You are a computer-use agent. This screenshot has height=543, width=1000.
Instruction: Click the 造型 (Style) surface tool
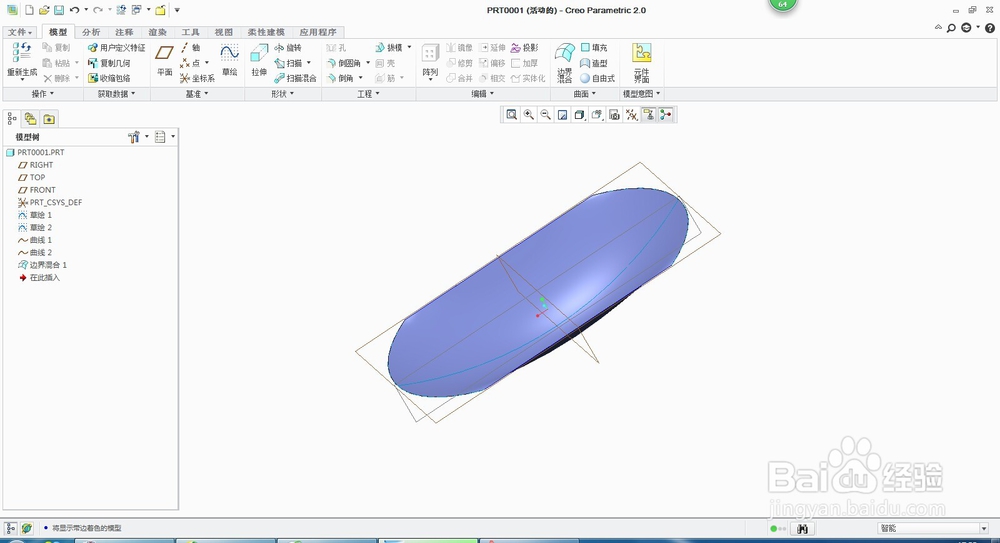594,63
